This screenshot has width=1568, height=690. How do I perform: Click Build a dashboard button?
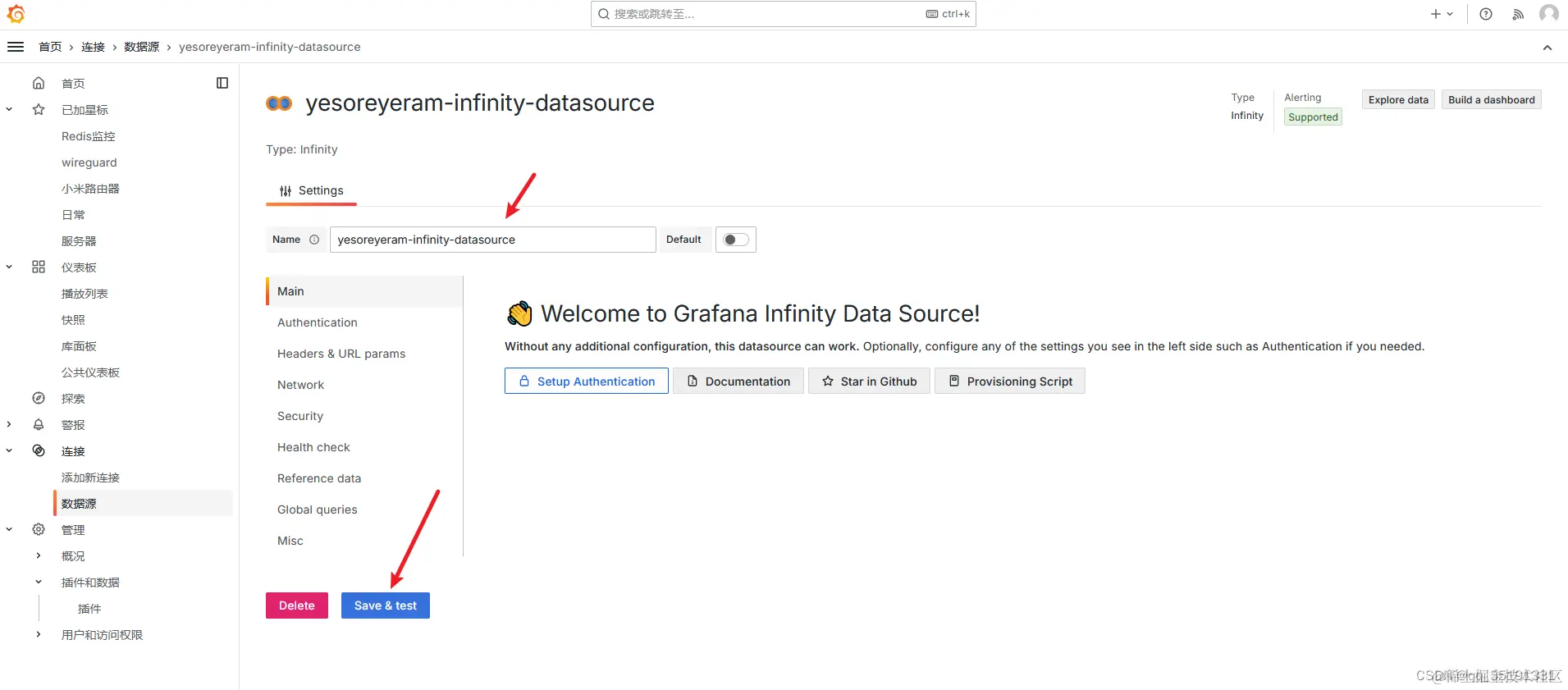click(1492, 99)
